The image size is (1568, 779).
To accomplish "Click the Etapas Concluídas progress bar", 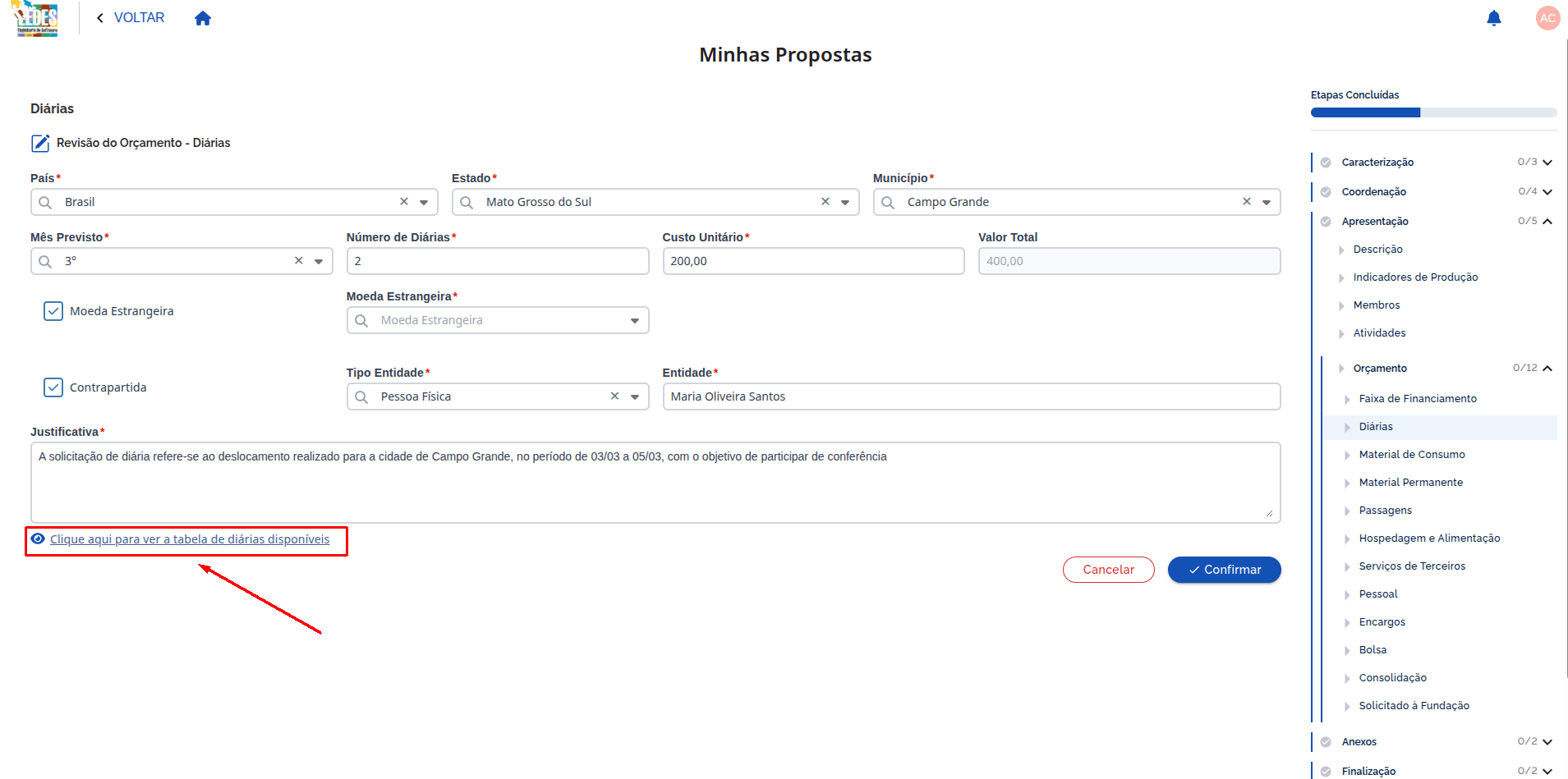I will click(x=1433, y=112).
